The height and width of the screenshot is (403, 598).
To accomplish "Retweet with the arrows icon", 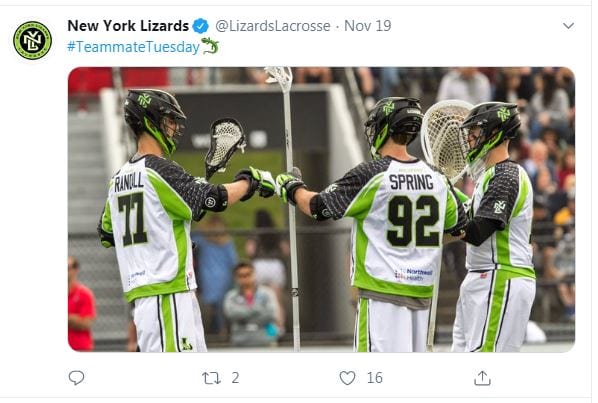I will [x=211, y=378].
